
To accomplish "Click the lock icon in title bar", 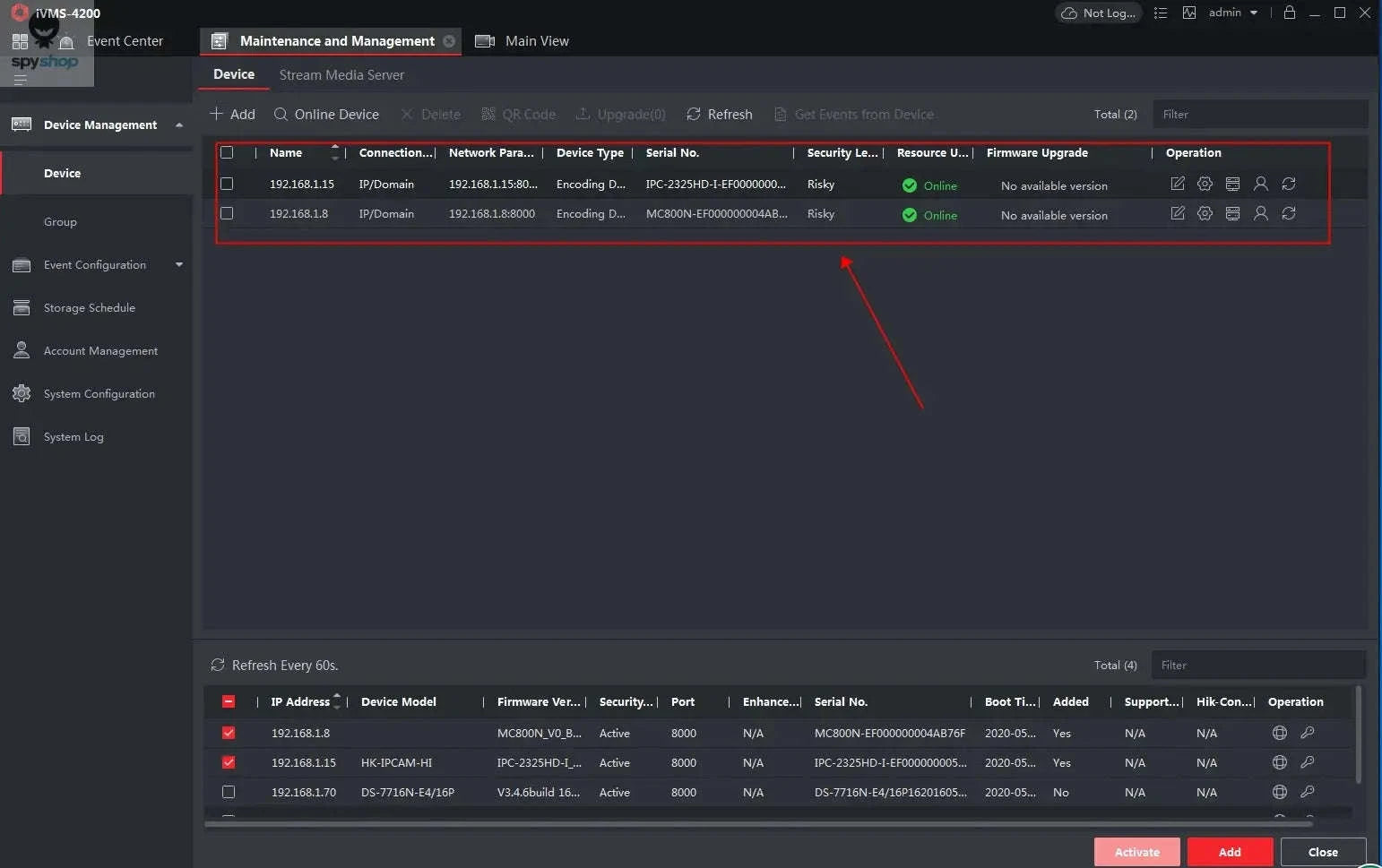I will 1289,13.
